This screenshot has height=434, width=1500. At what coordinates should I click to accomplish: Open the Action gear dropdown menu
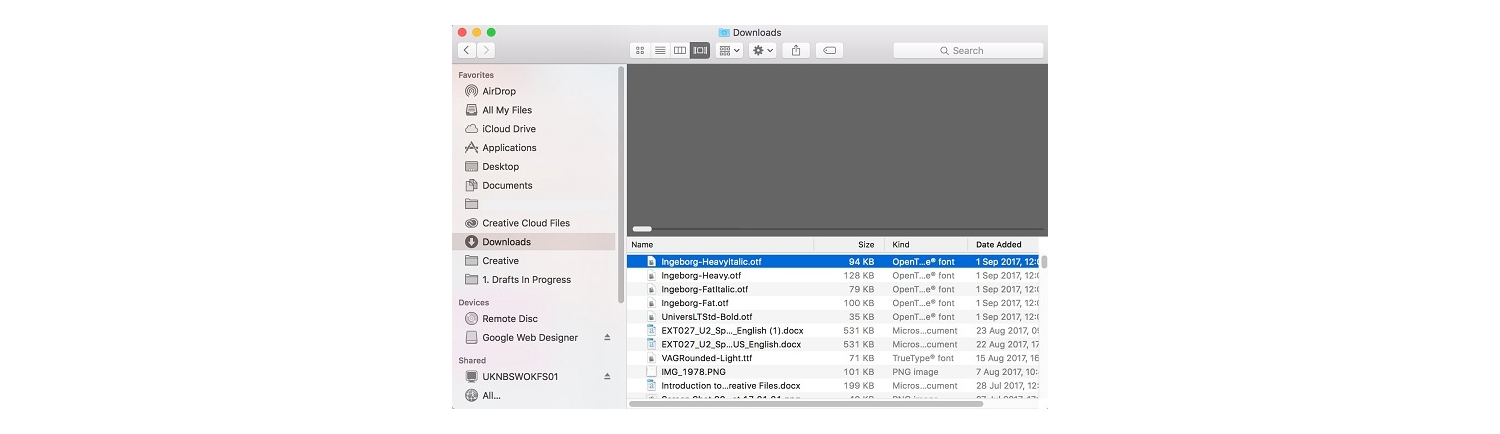[762, 50]
